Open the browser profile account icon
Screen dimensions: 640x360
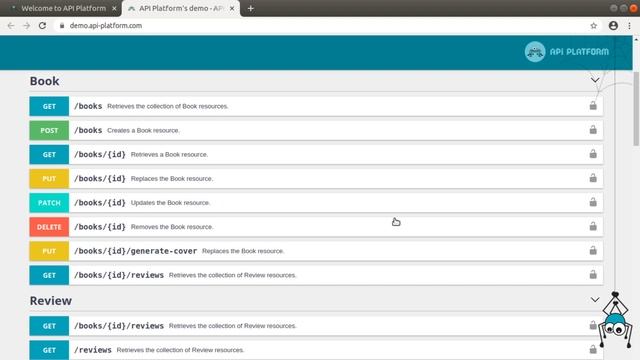613,25
